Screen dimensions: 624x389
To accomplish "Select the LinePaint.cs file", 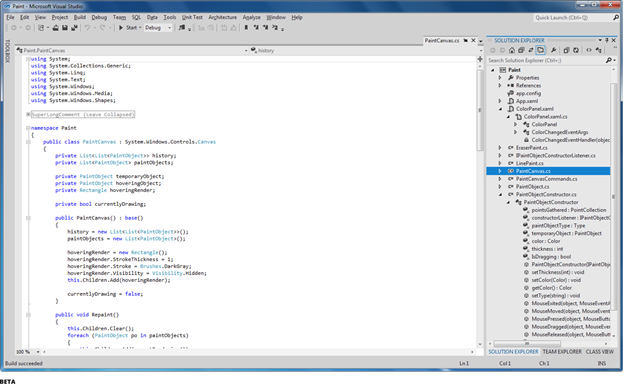I will pyautogui.click(x=529, y=163).
